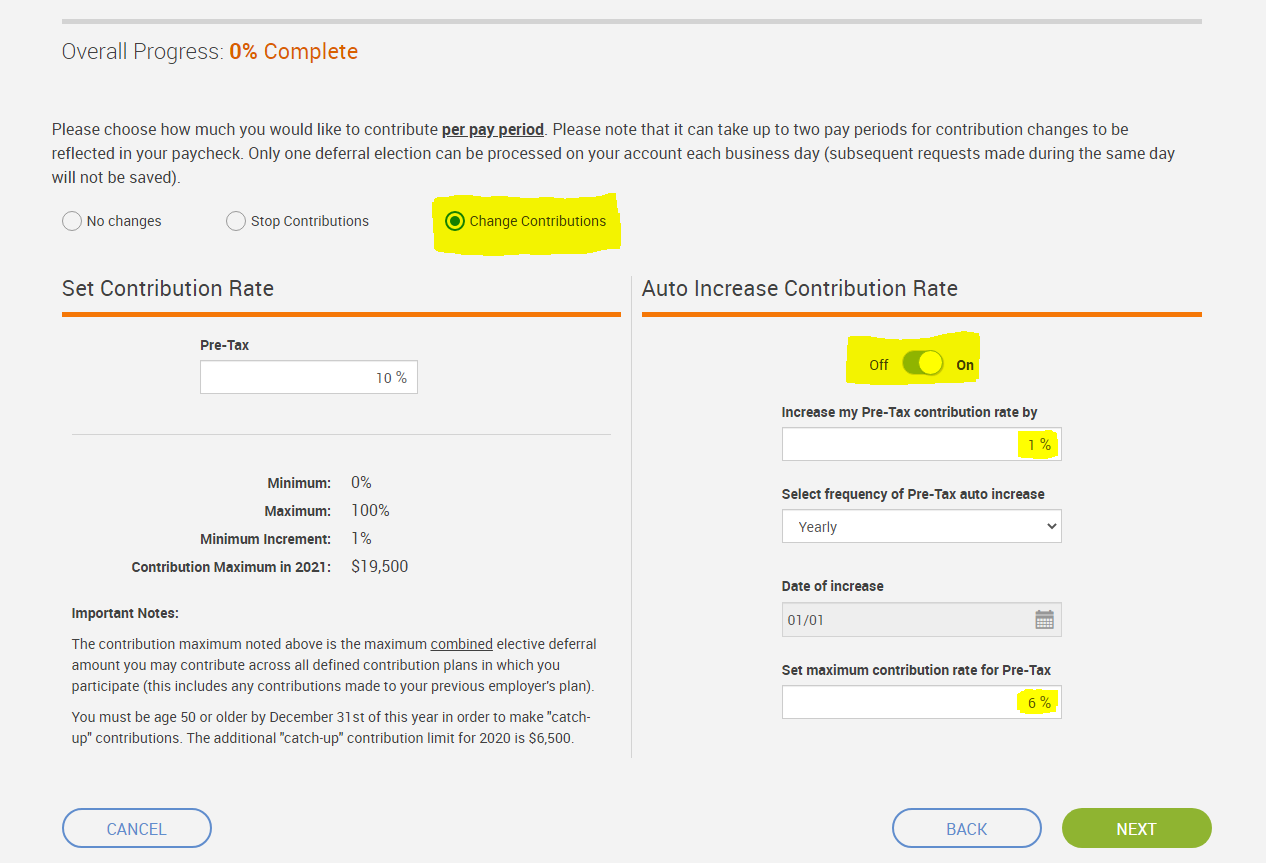Focus the Increase my Pre-Tax contribution rate field
The image size is (1266, 863).
tap(921, 444)
